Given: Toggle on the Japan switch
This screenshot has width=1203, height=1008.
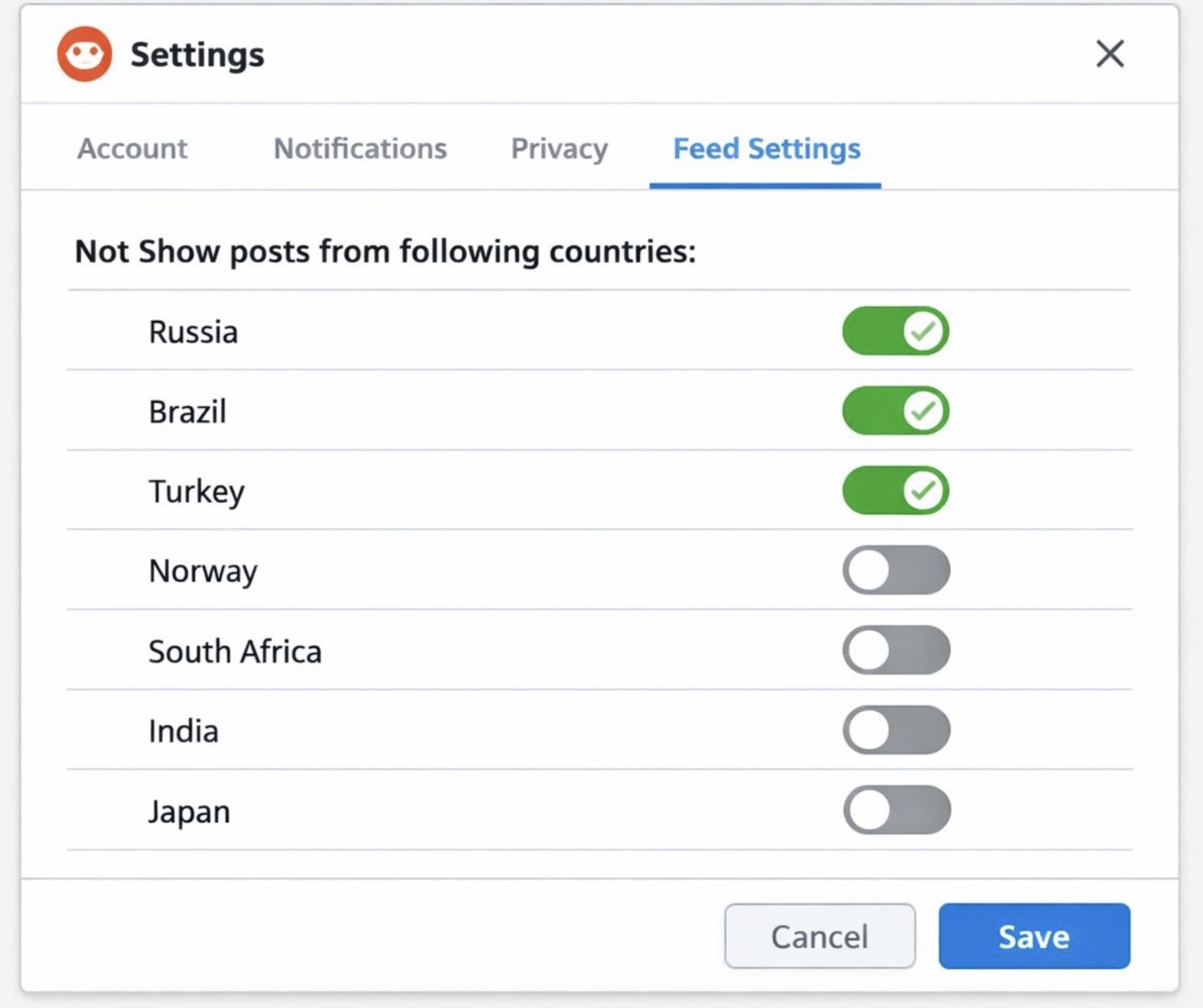Looking at the screenshot, I should coord(896,811).
